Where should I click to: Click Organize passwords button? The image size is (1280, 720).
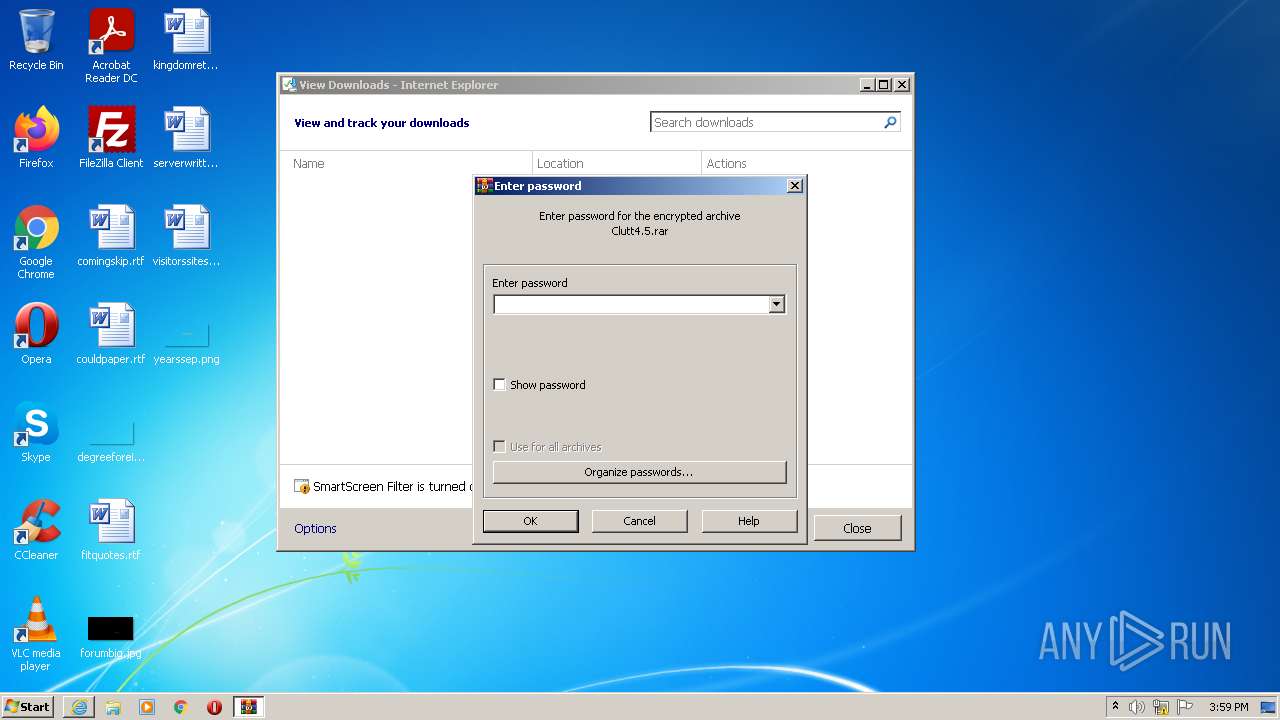click(639, 472)
